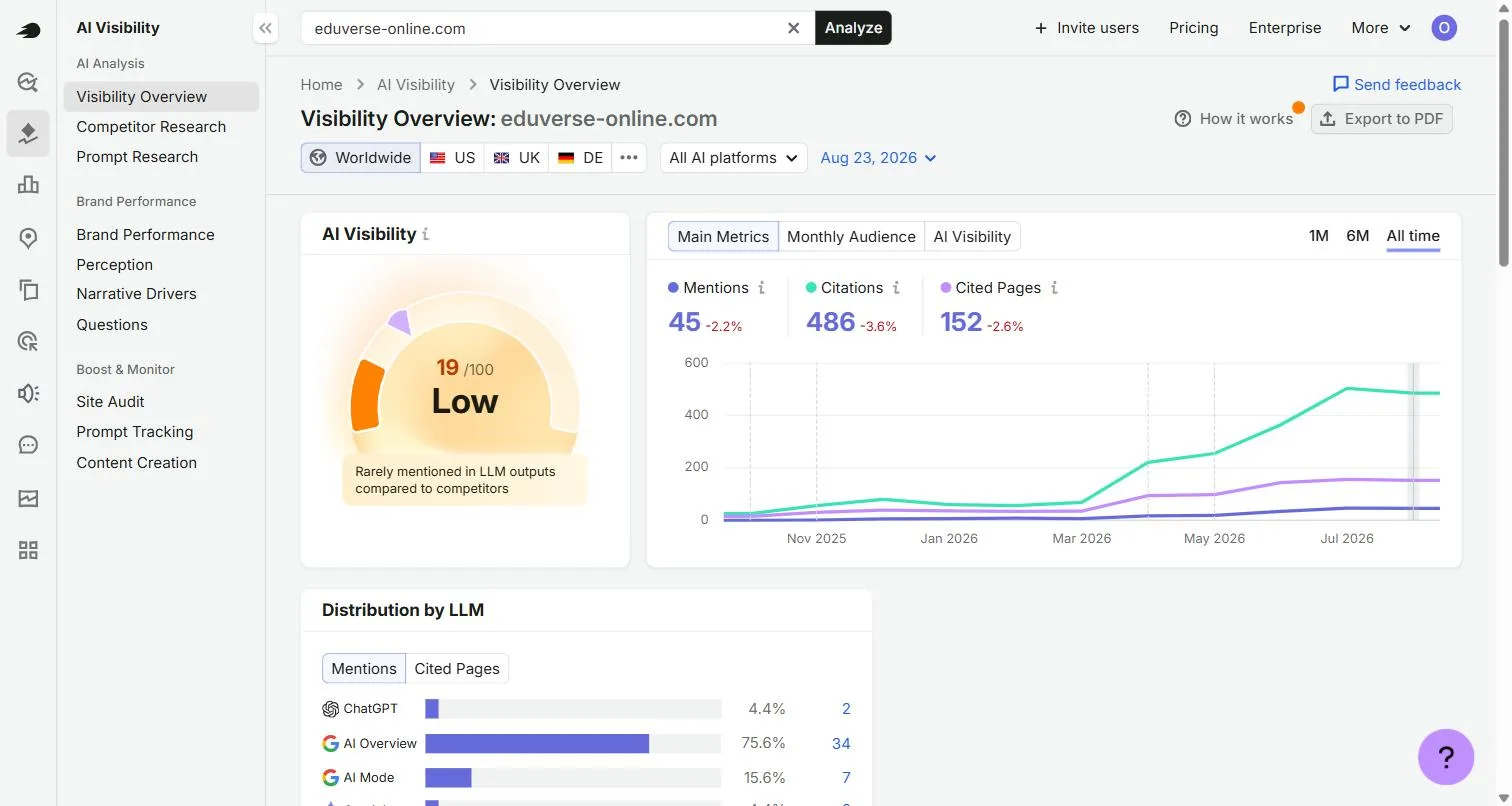
Task: Open the purple help question-mark bubble
Action: tap(1446, 757)
